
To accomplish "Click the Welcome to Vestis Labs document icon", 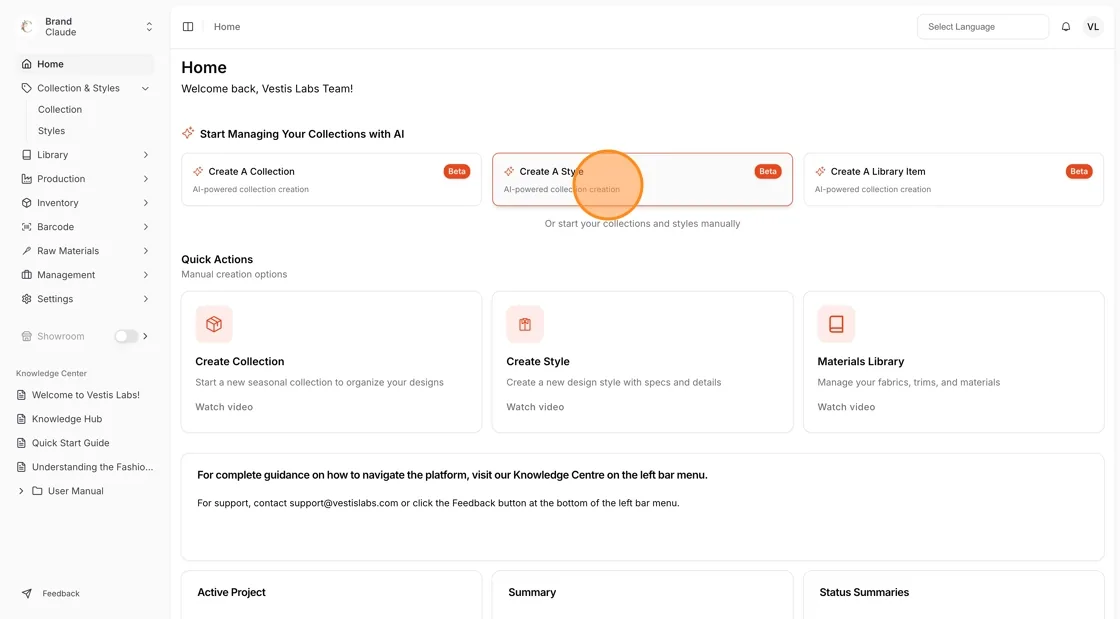I will [x=21, y=395].
